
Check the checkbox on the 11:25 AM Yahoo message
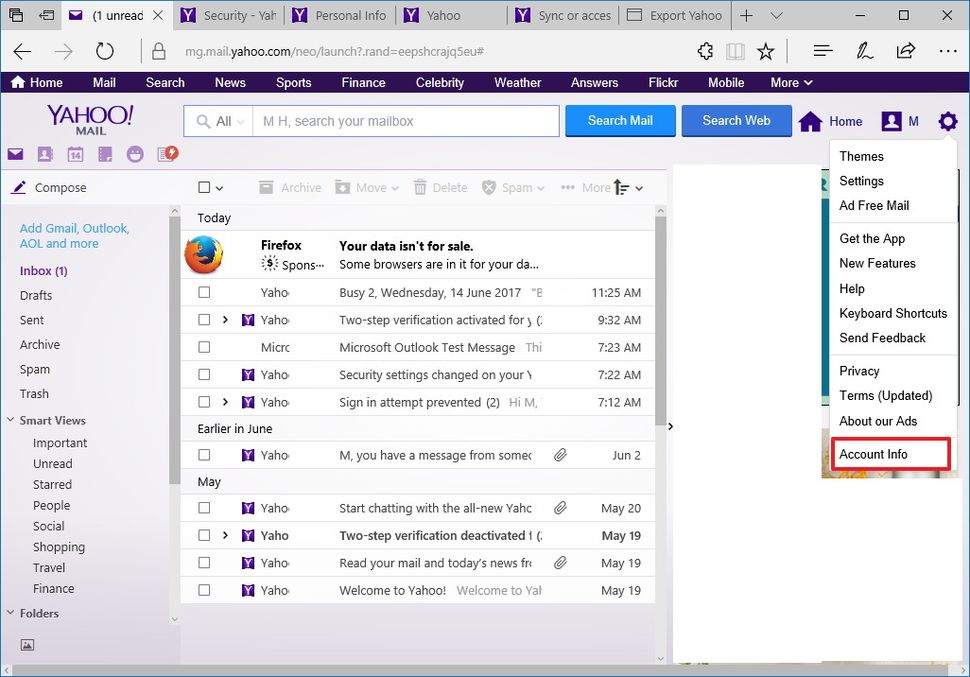204,291
